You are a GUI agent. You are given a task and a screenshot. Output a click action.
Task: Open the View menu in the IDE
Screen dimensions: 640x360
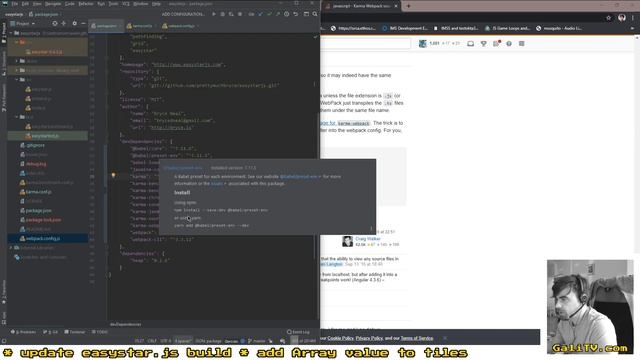click(x=37, y=4)
